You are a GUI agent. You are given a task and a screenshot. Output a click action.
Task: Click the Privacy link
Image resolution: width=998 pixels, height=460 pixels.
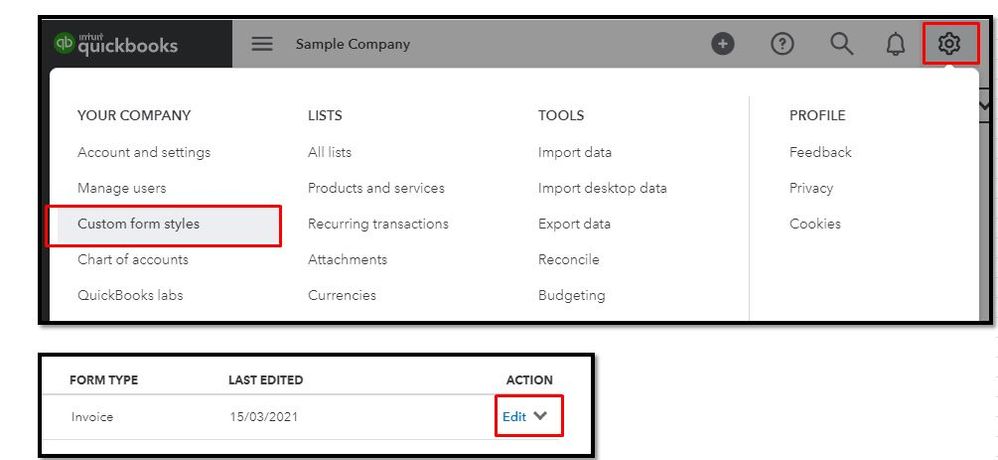[811, 188]
